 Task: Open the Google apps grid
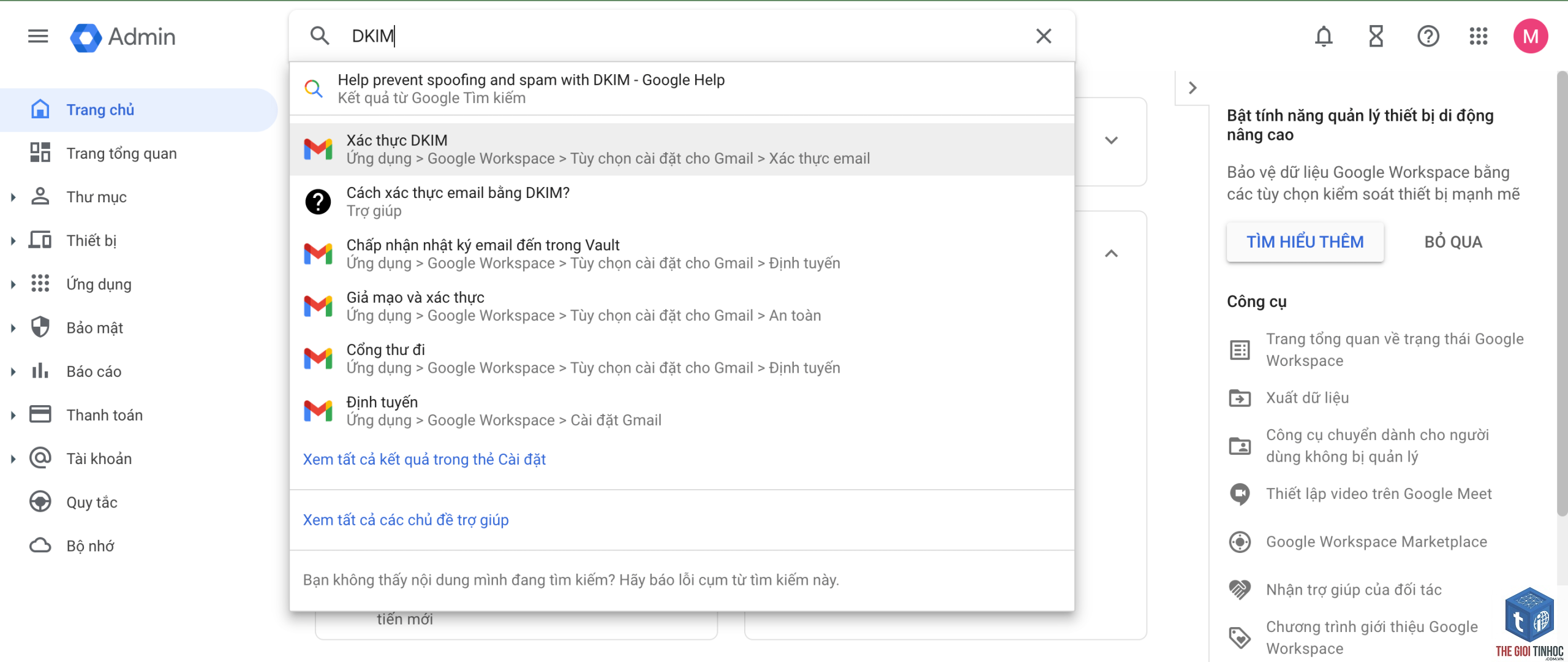(1479, 36)
